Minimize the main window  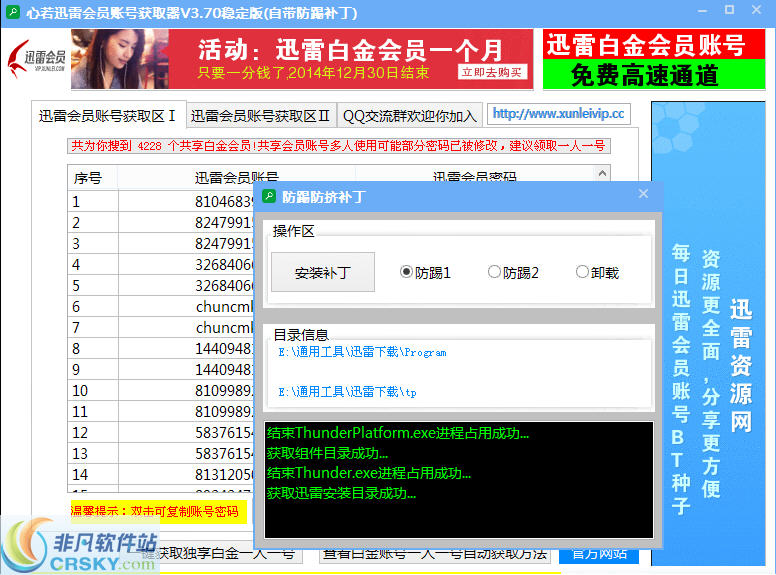click(x=702, y=10)
